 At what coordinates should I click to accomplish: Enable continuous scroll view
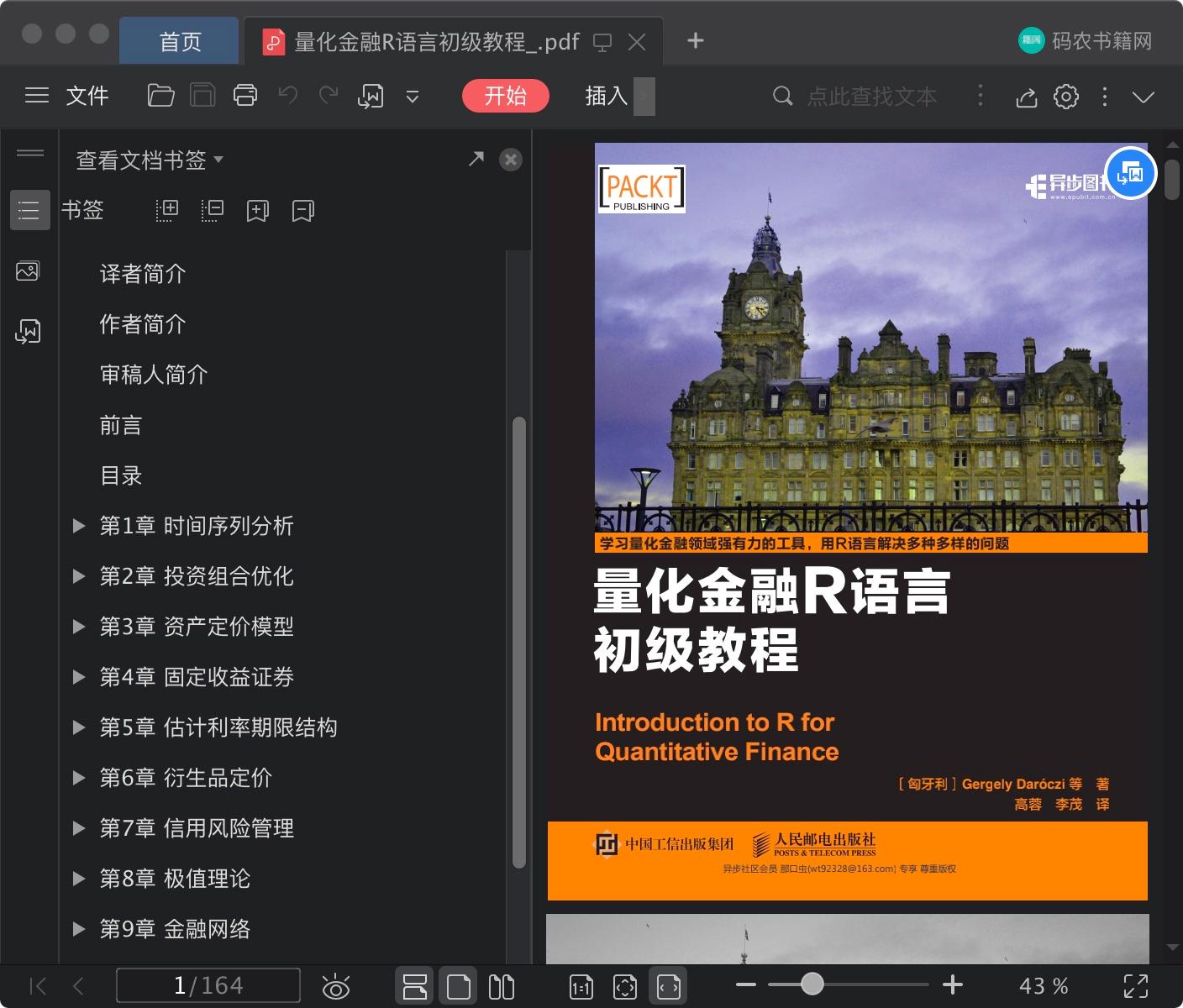[x=415, y=986]
